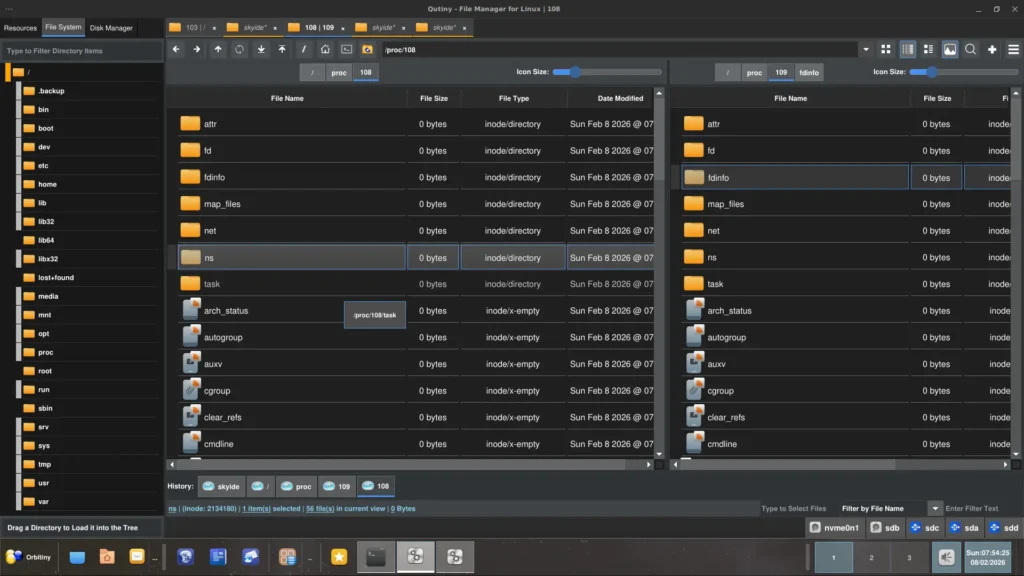Switch to the icon grid view
Screen dimensions: 1024x576
click(886, 49)
